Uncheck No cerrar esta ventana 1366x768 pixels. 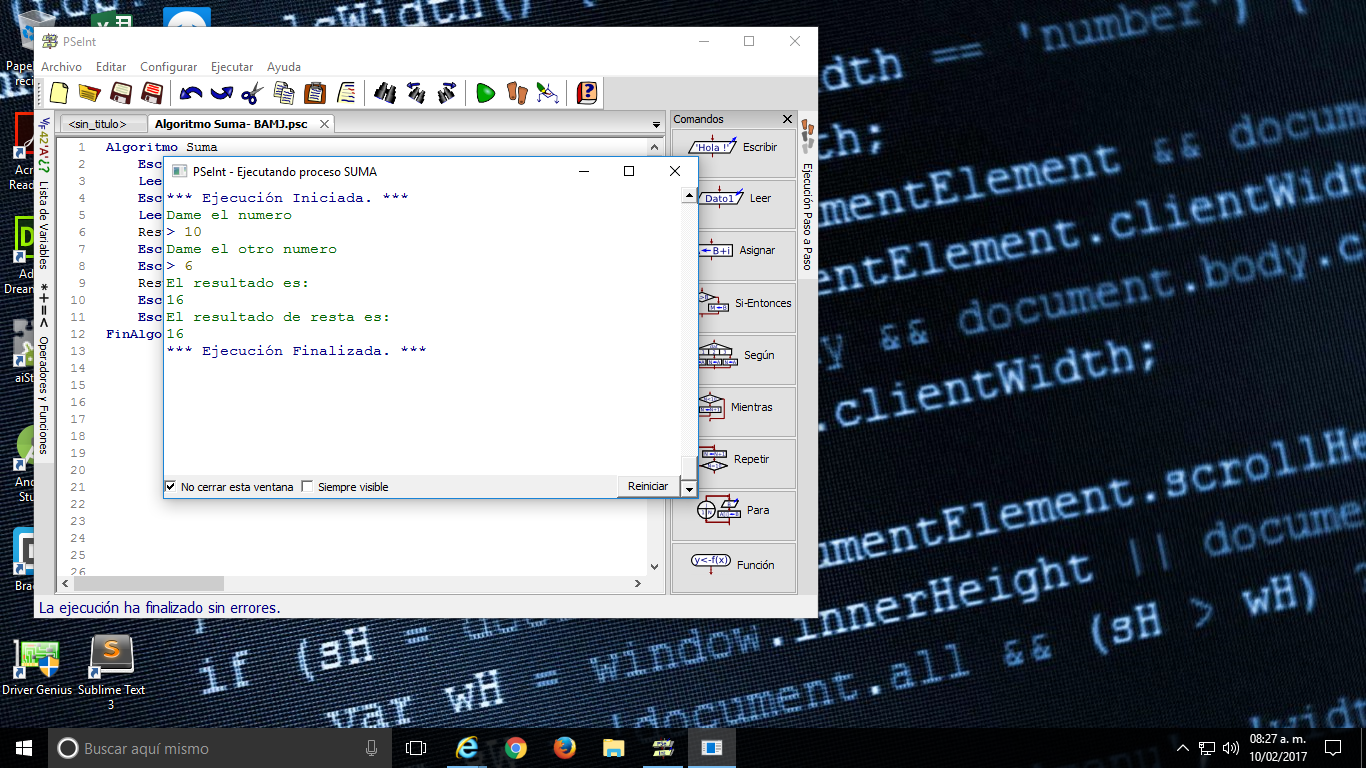[171, 487]
